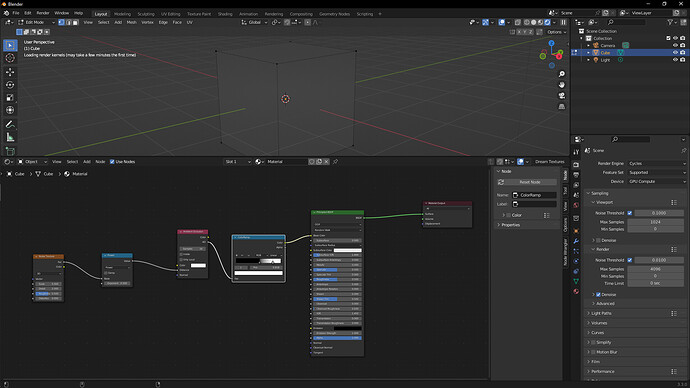Click Dream Textures button

point(550,162)
